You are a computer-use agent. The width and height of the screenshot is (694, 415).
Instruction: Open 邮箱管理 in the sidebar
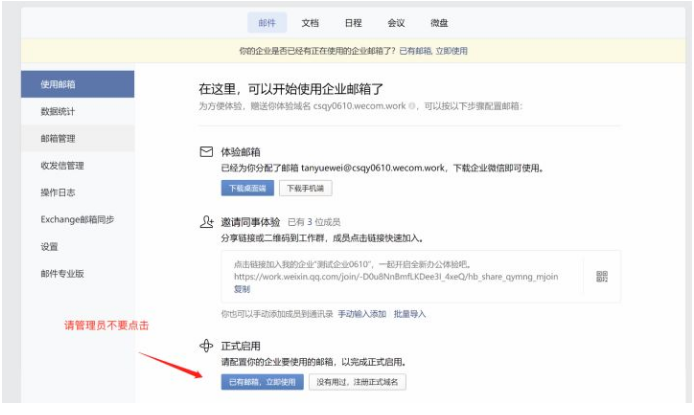click(58, 138)
